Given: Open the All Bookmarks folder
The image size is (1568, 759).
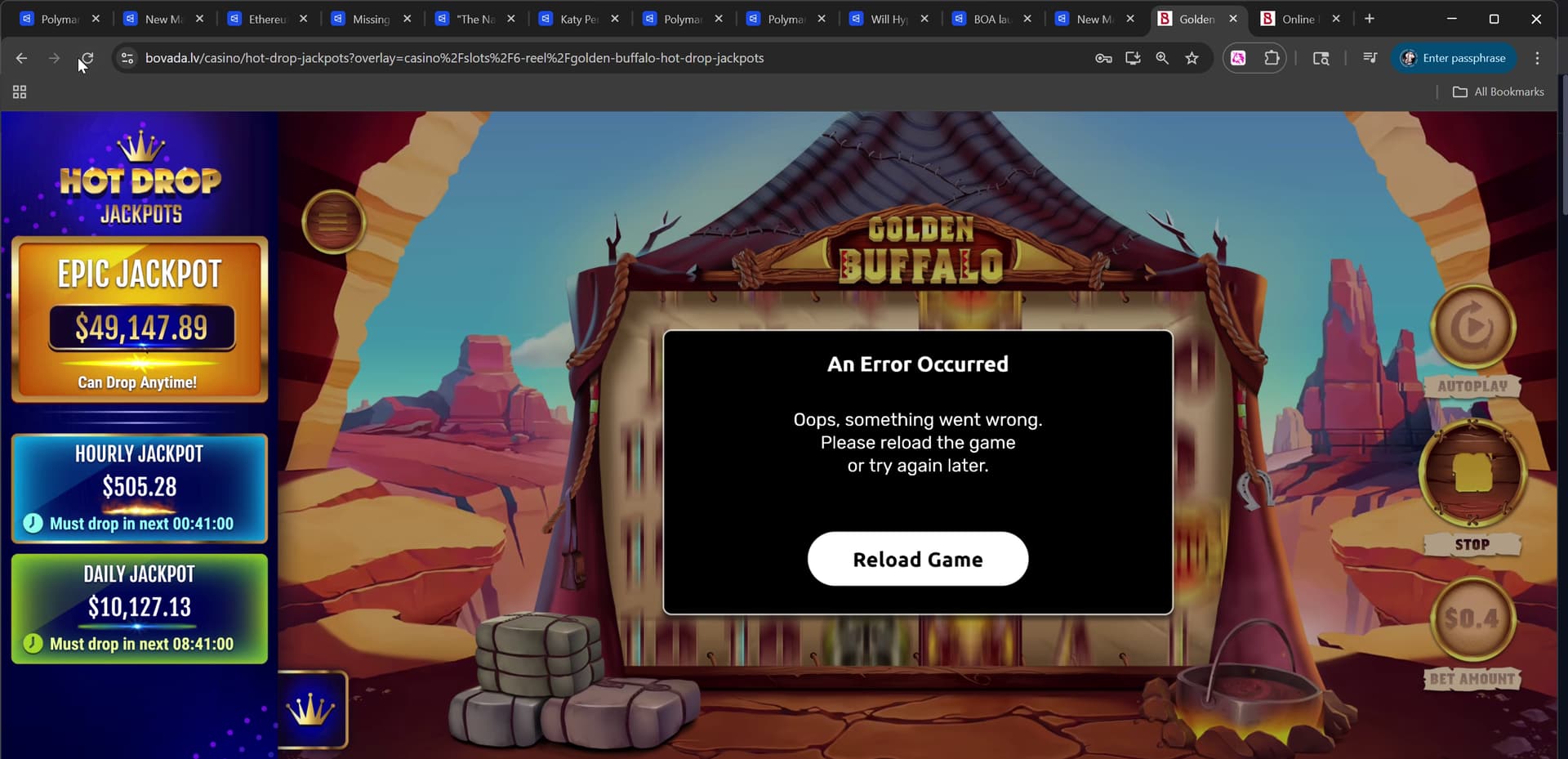Looking at the screenshot, I should coord(1499,92).
